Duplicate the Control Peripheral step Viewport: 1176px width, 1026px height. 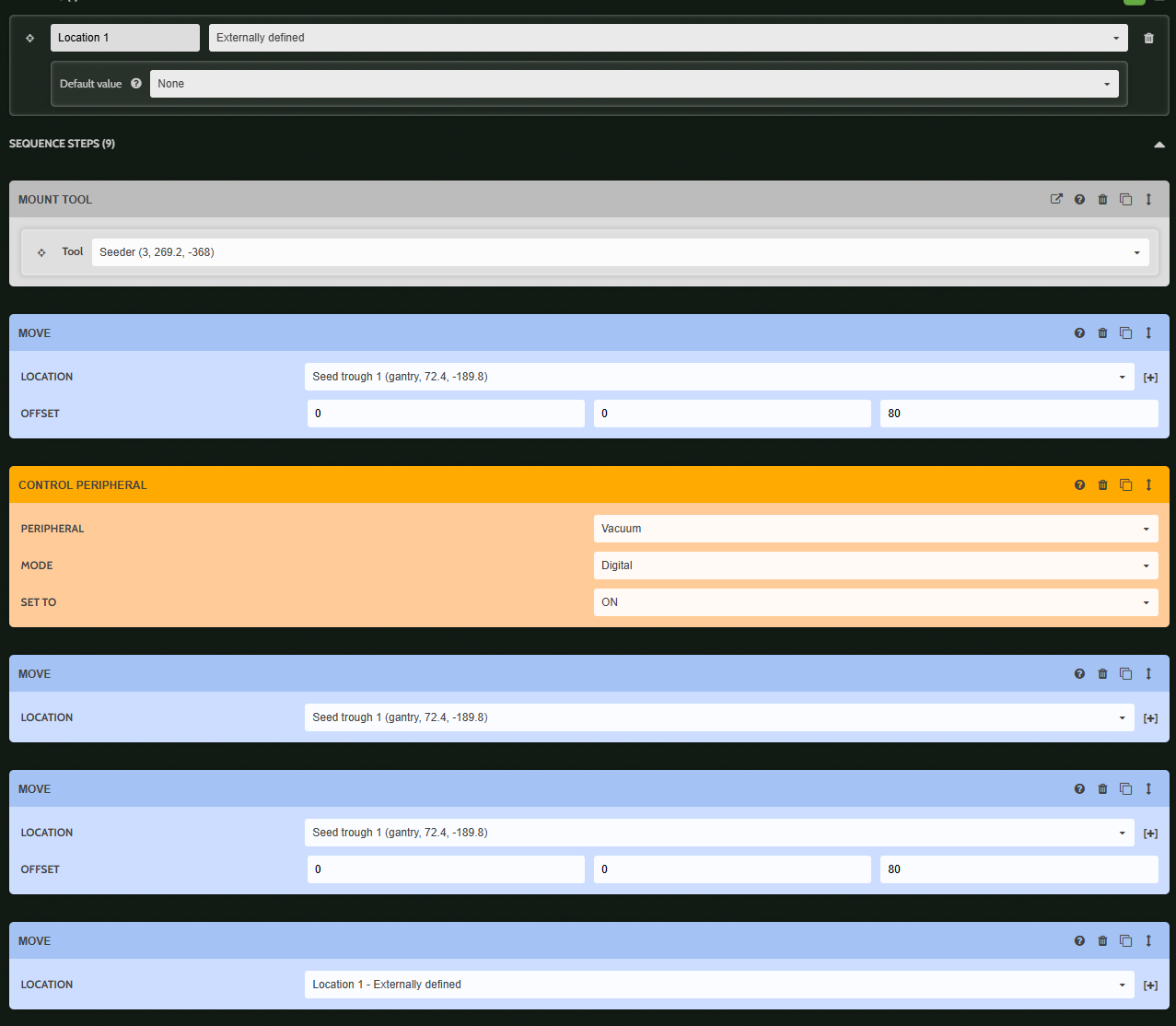click(x=1125, y=484)
